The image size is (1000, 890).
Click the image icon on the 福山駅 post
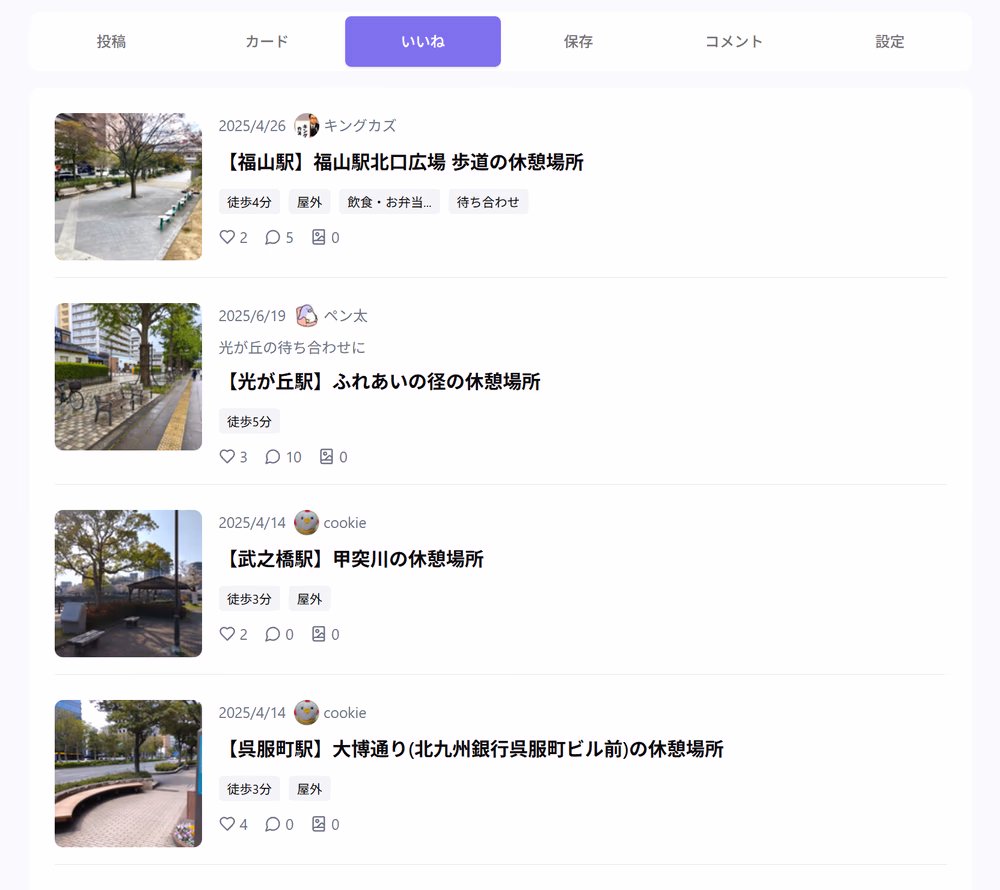(318, 237)
